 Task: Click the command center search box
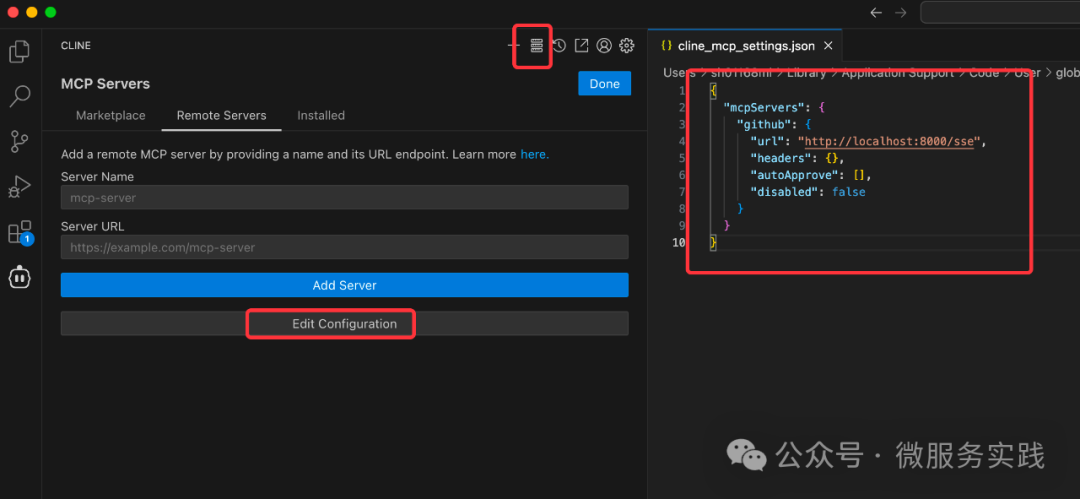point(1000,12)
